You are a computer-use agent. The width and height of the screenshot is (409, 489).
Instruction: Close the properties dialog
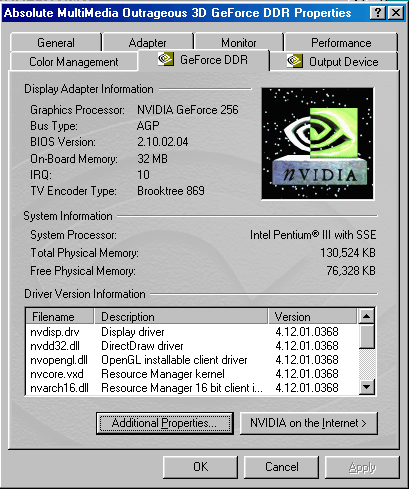(x=396, y=13)
